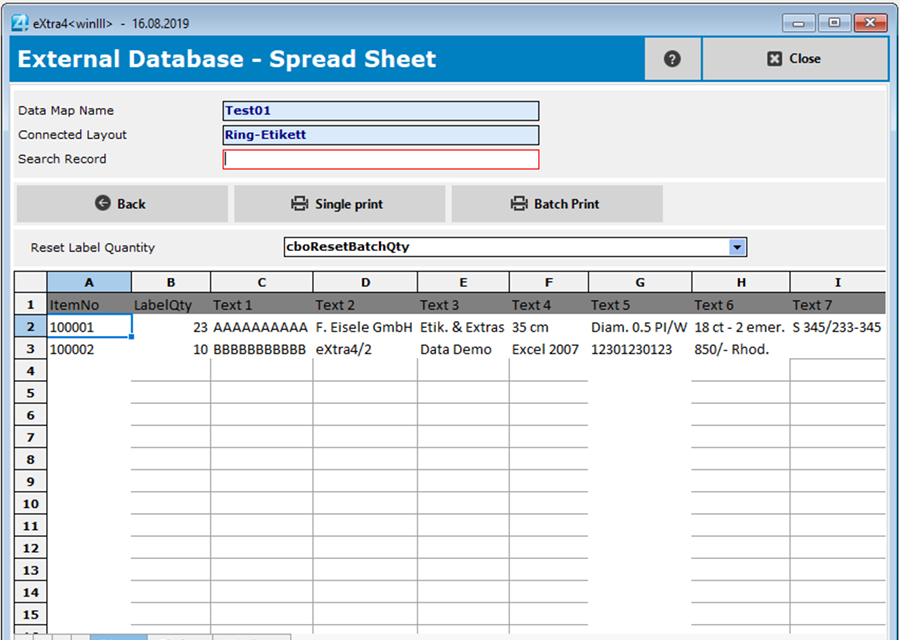Click the cell containing F. Eisele GmbH

(363, 326)
